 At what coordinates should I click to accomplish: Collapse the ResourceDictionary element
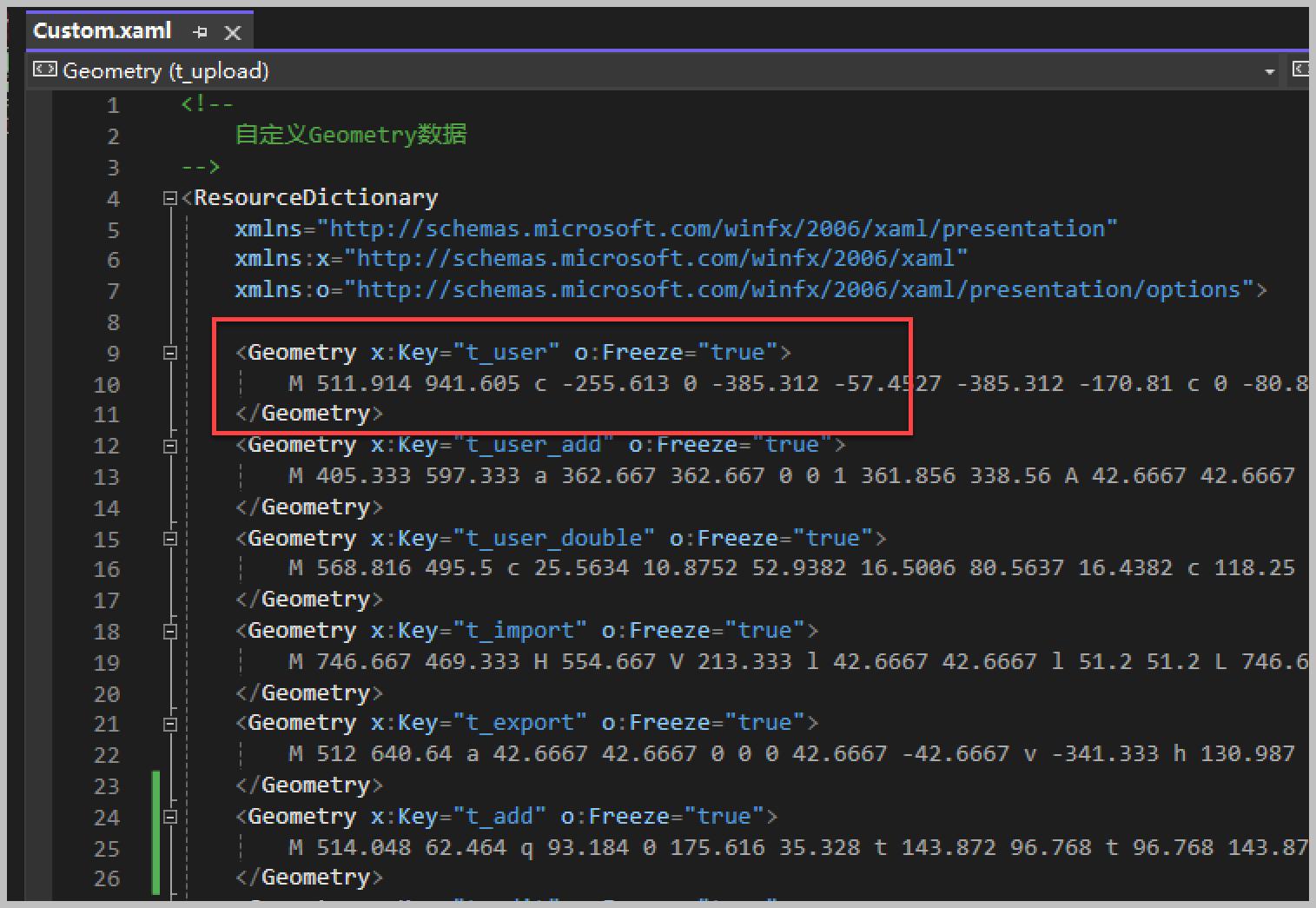[170, 199]
